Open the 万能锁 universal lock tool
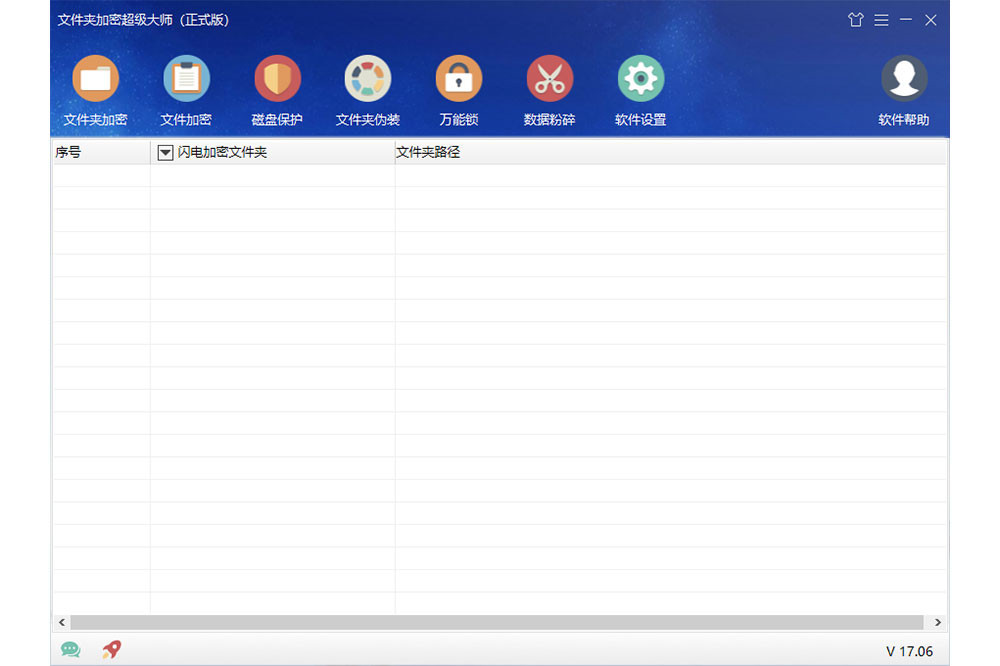Screen dimensions: 1000x666 coord(459,79)
